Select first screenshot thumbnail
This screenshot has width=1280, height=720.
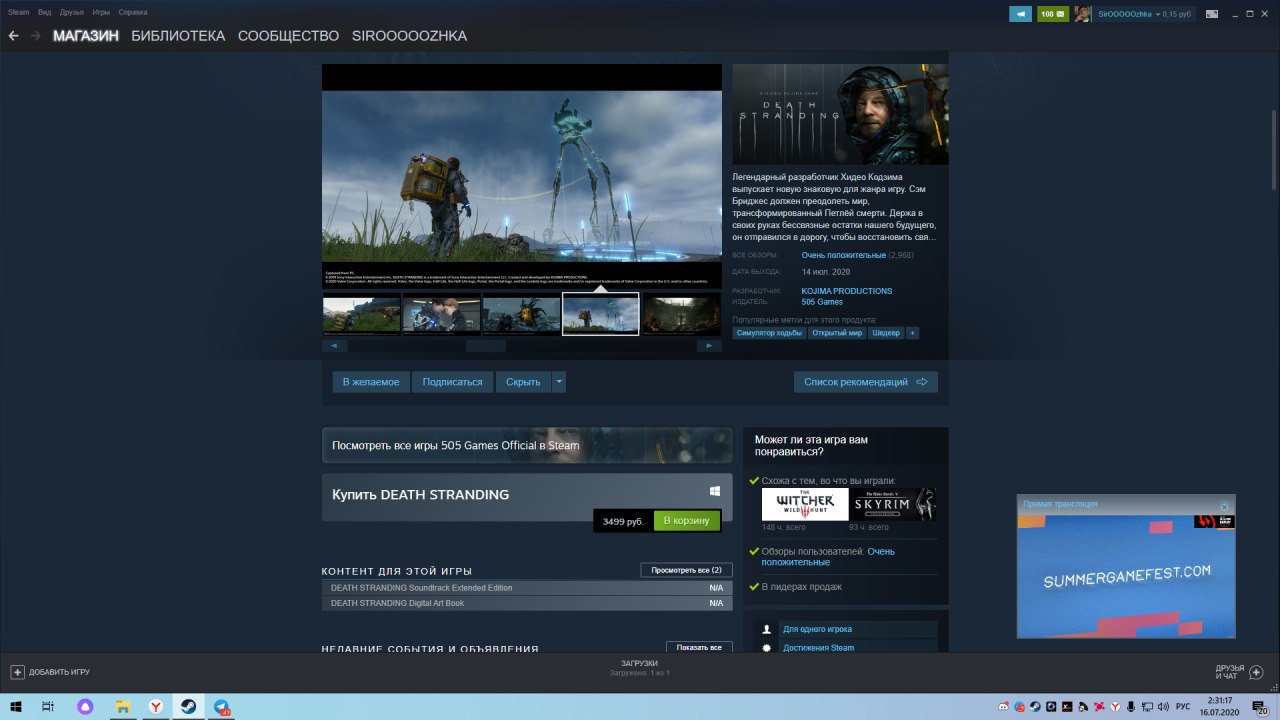point(361,314)
